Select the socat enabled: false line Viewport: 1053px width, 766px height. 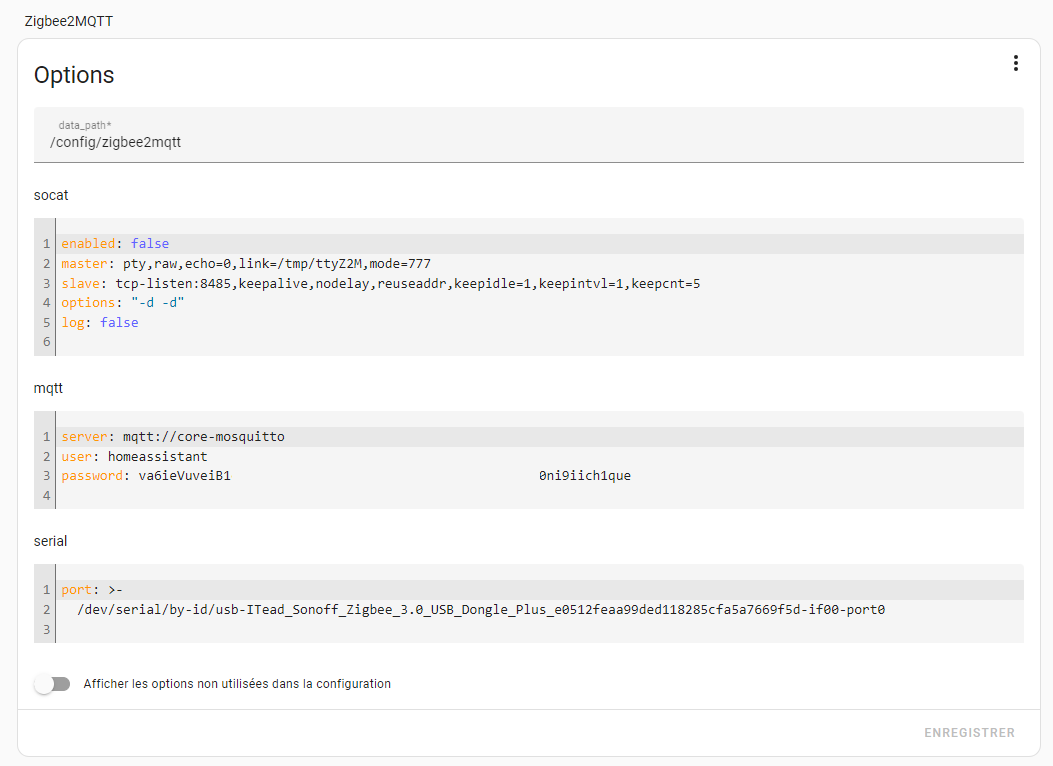pyautogui.click(x=540, y=244)
